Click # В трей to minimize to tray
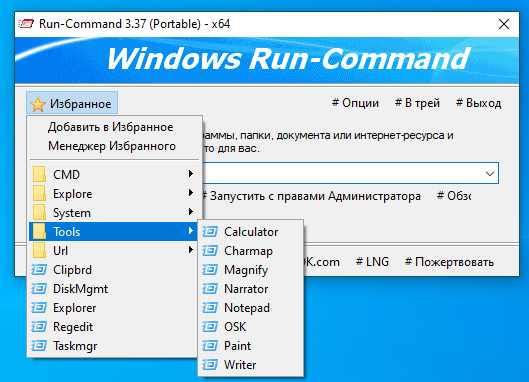 pos(417,103)
